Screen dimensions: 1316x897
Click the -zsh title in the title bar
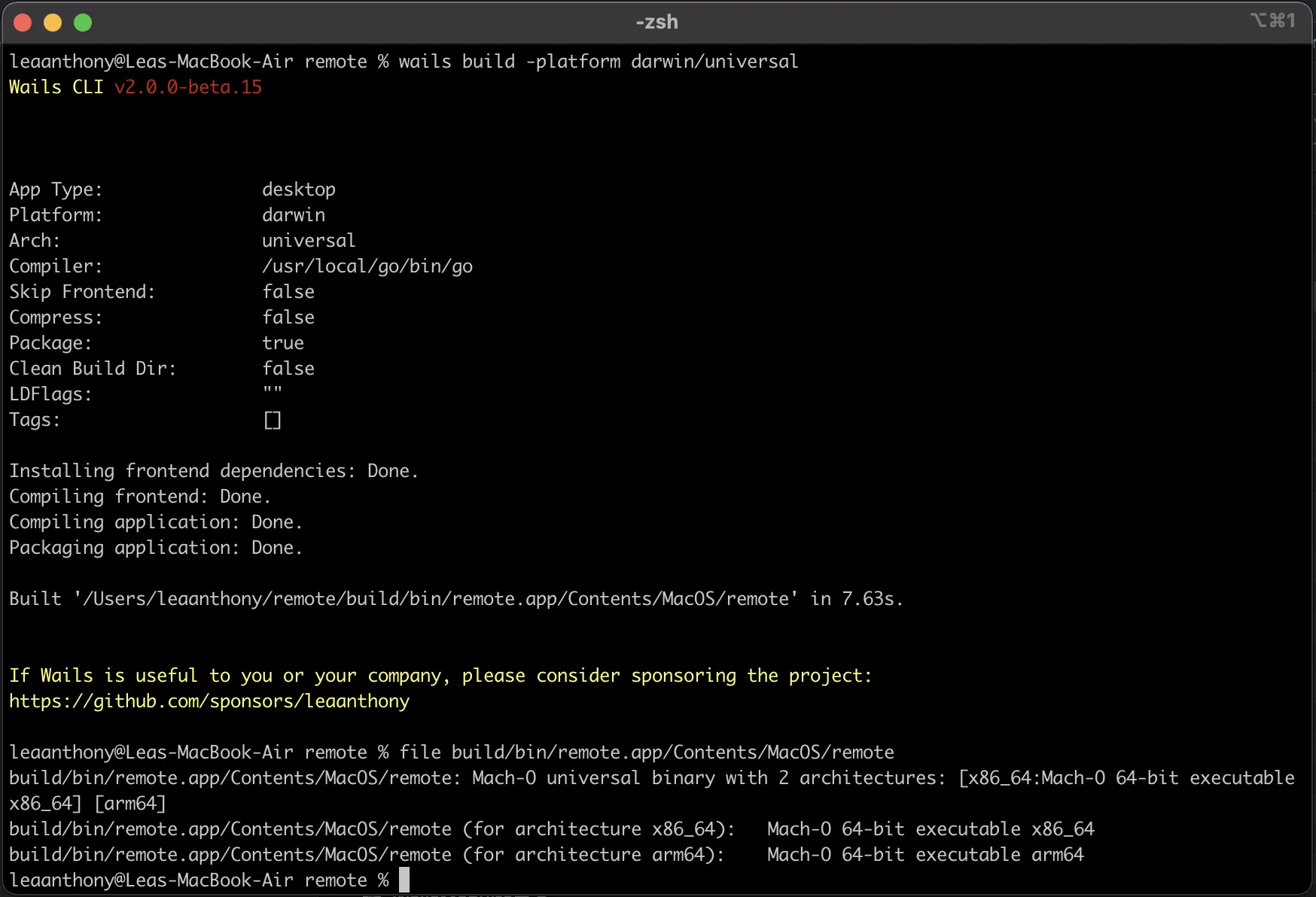[656, 22]
